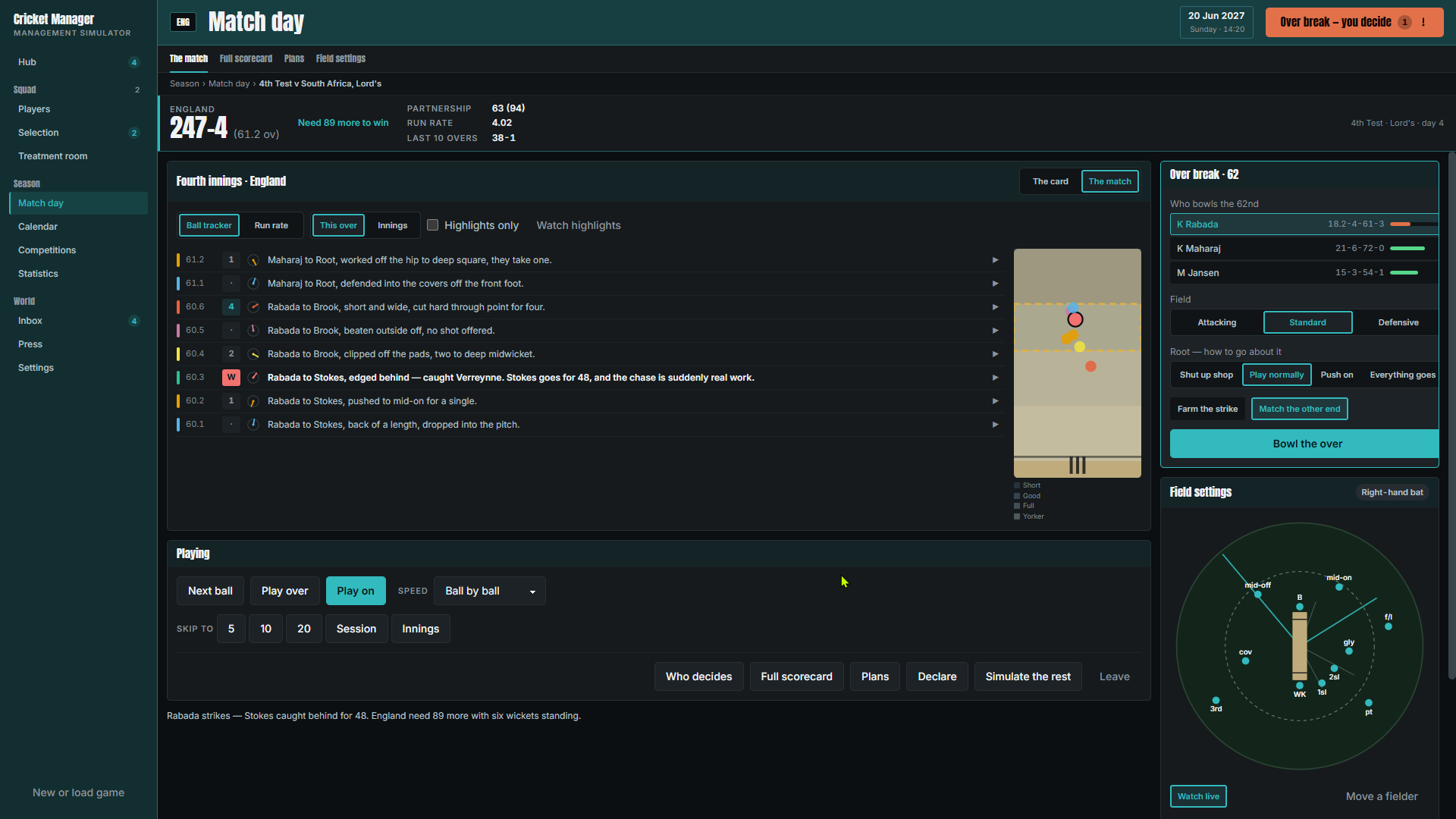Choose Push on for Root's approach

point(1336,375)
